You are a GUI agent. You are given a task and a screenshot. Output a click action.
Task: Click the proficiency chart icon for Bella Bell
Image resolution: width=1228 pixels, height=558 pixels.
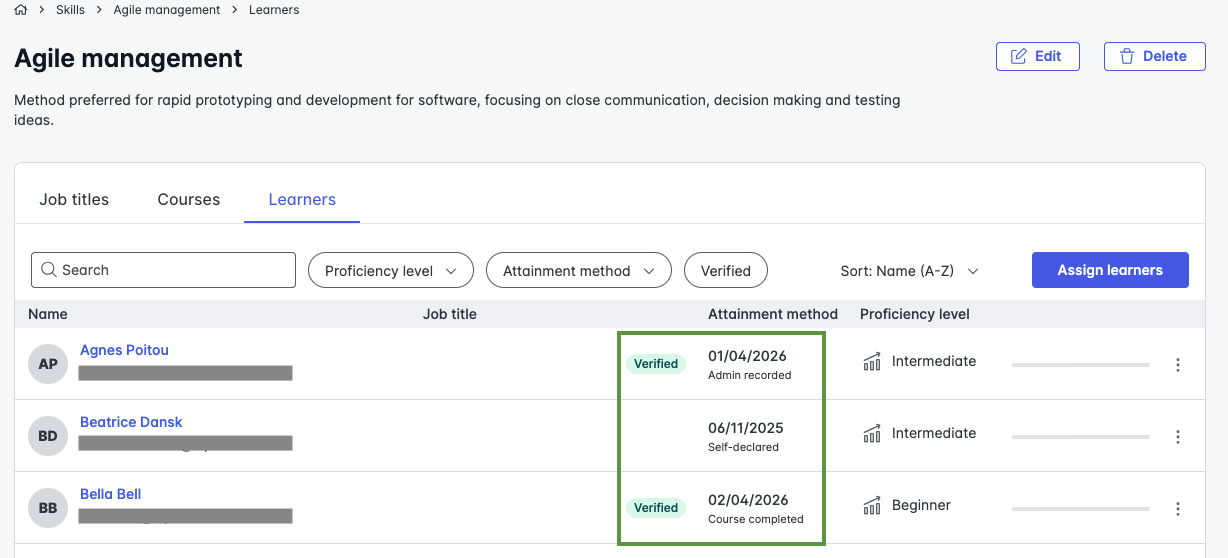click(872, 505)
